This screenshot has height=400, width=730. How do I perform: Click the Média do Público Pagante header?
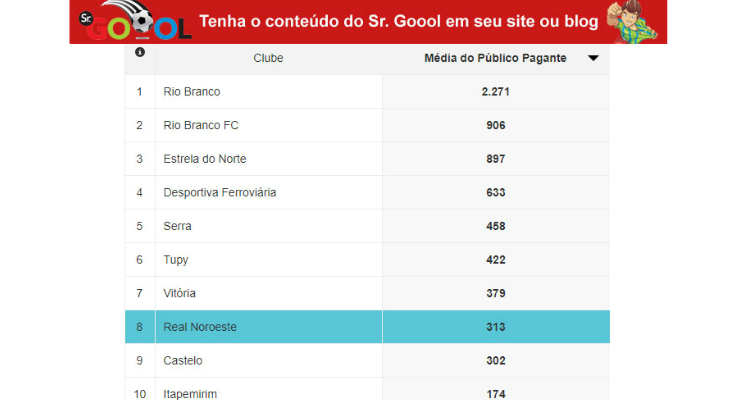(x=496, y=58)
